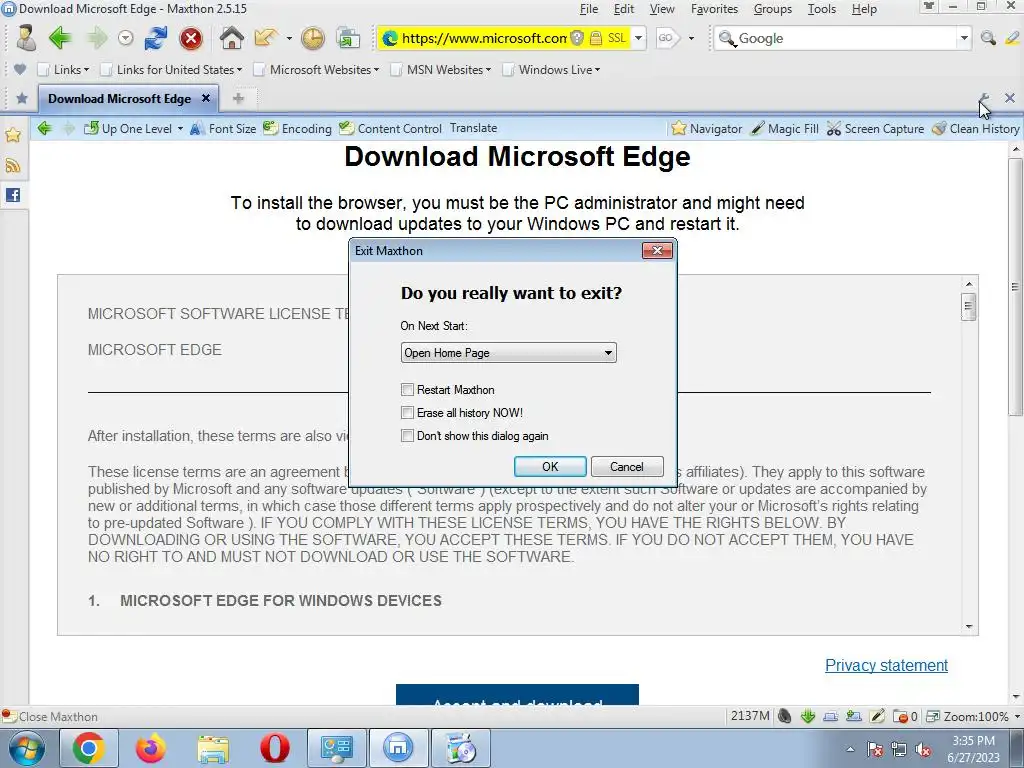This screenshot has height=768, width=1024.
Task: Open Encoding toolbar item
Action: point(298,129)
